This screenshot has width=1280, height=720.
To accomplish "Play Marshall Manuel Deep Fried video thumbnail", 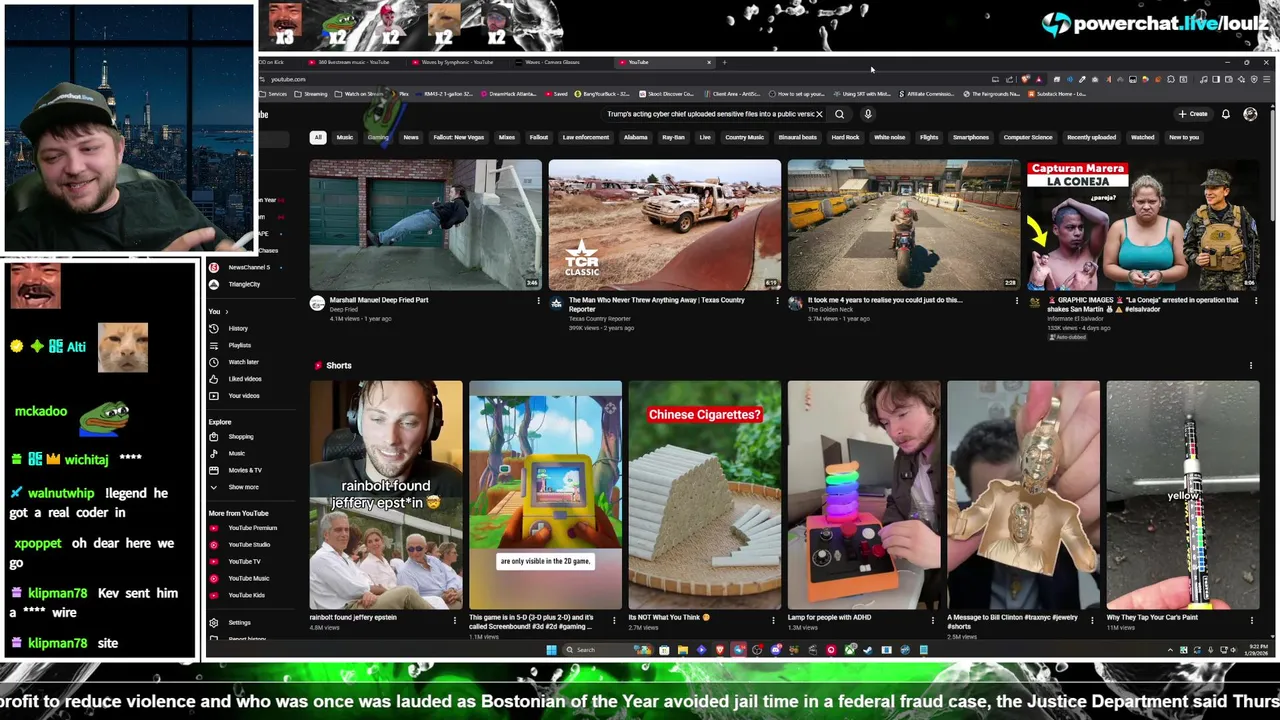I will click(425, 225).
